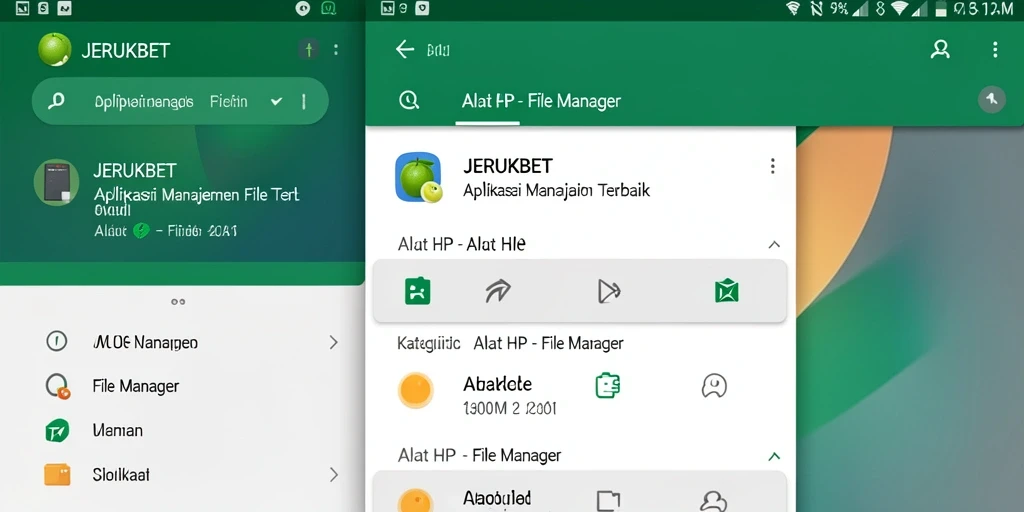Click the clock time in the status bar
This screenshot has height=512, width=1024.
click(984, 8)
